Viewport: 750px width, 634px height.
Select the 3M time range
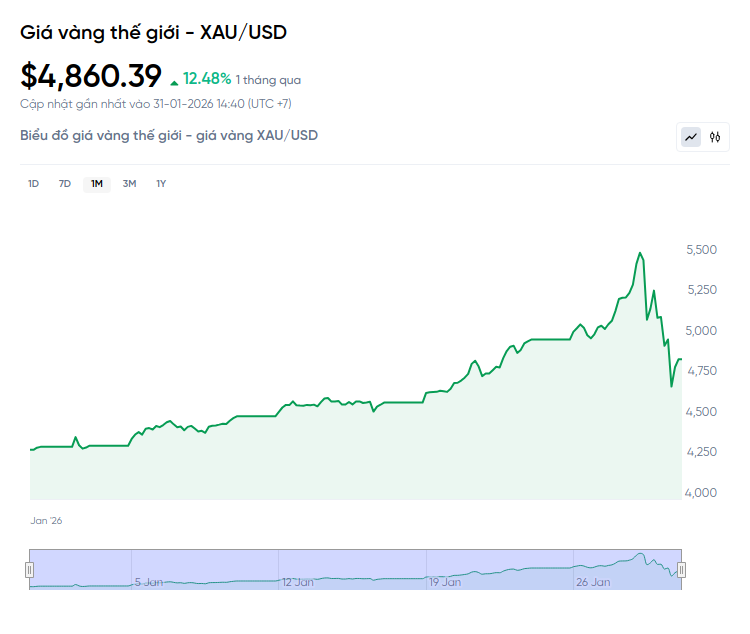[129, 183]
